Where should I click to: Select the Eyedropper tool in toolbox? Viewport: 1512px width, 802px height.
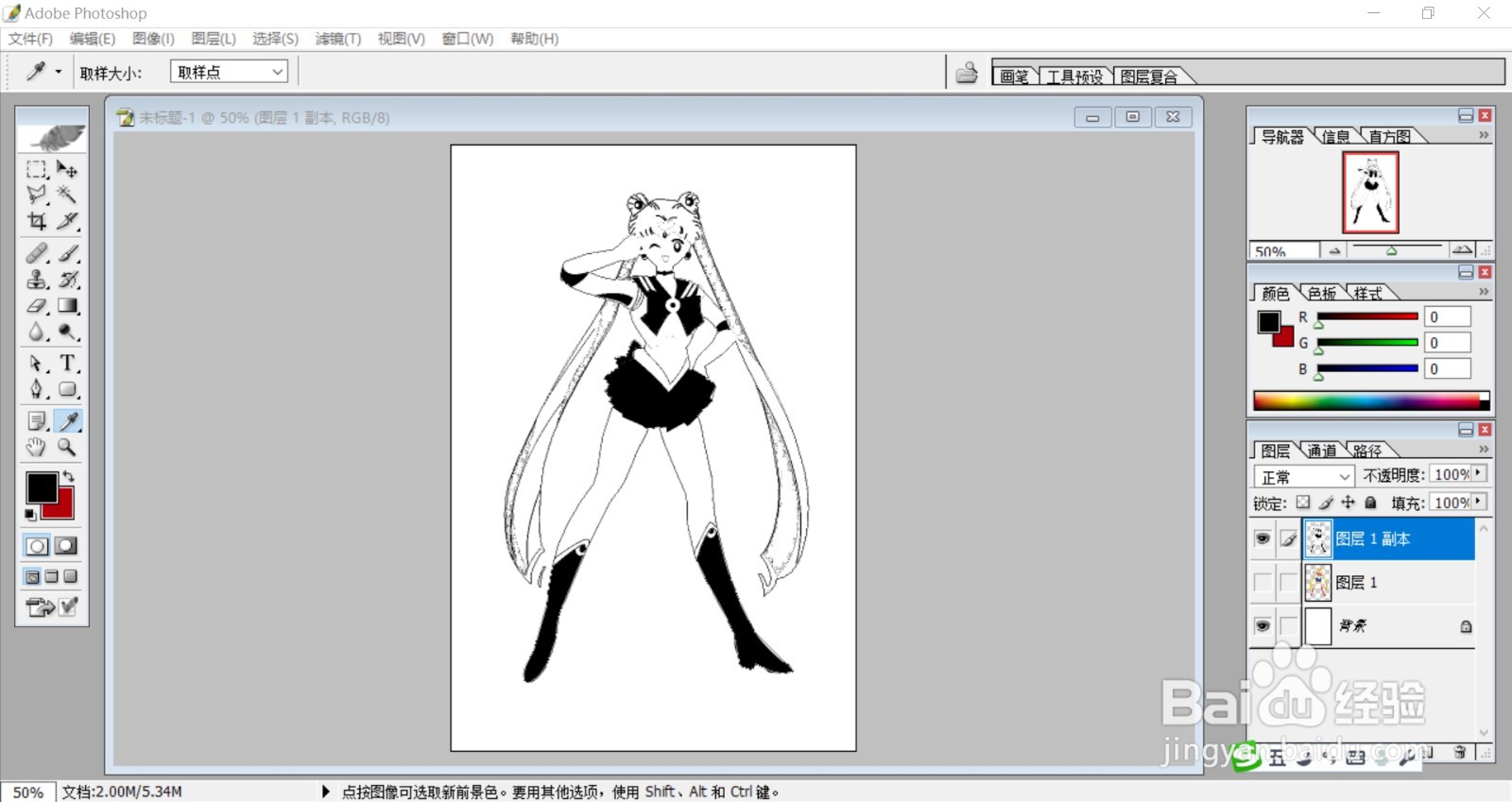click(x=67, y=420)
